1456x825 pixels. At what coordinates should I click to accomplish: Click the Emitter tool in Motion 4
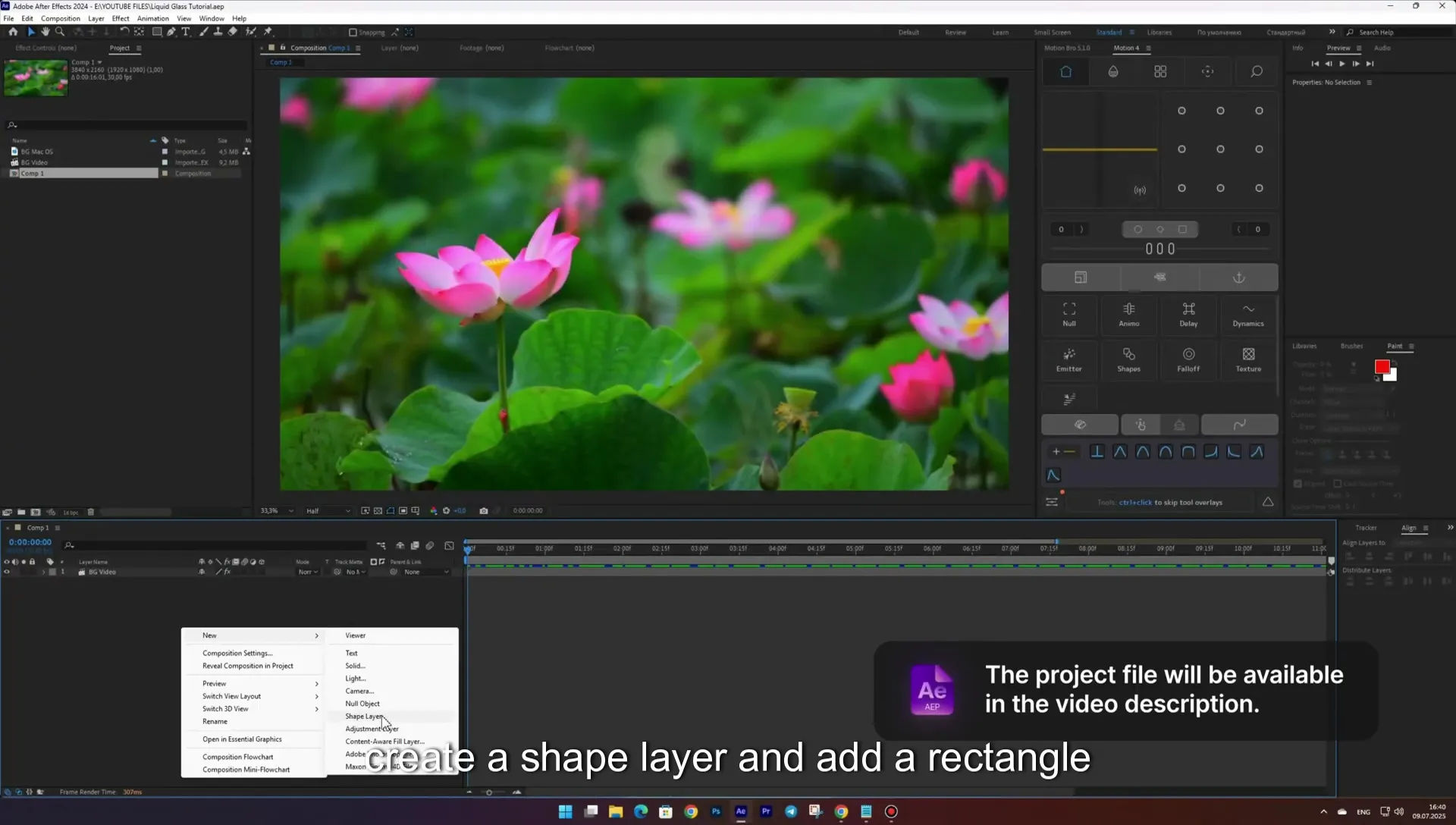point(1069,359)
